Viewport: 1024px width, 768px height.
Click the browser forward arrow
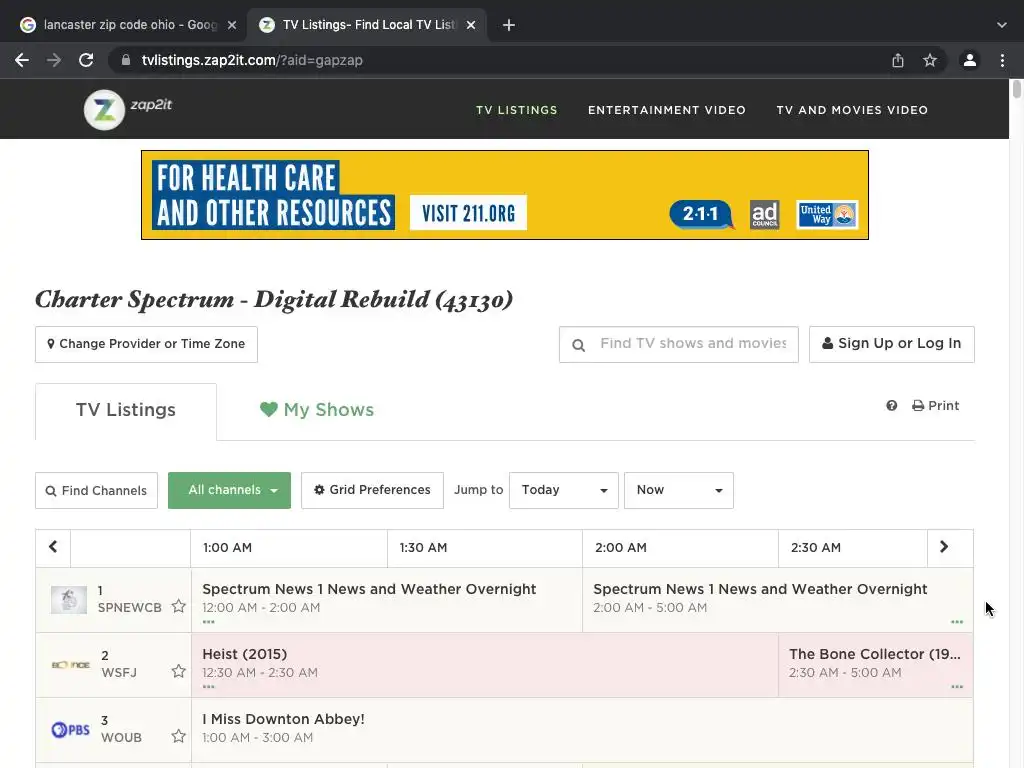[x=54, y=60]
